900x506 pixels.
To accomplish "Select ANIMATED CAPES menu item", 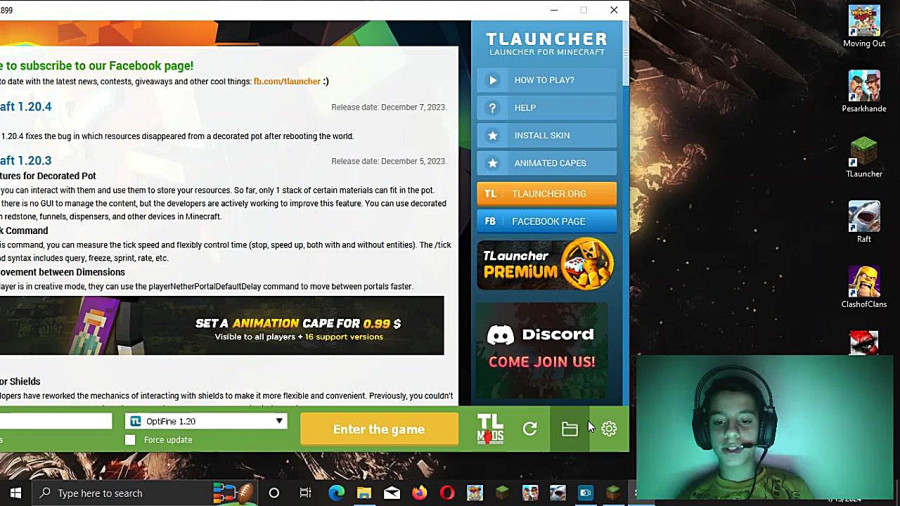I will 546,163.
